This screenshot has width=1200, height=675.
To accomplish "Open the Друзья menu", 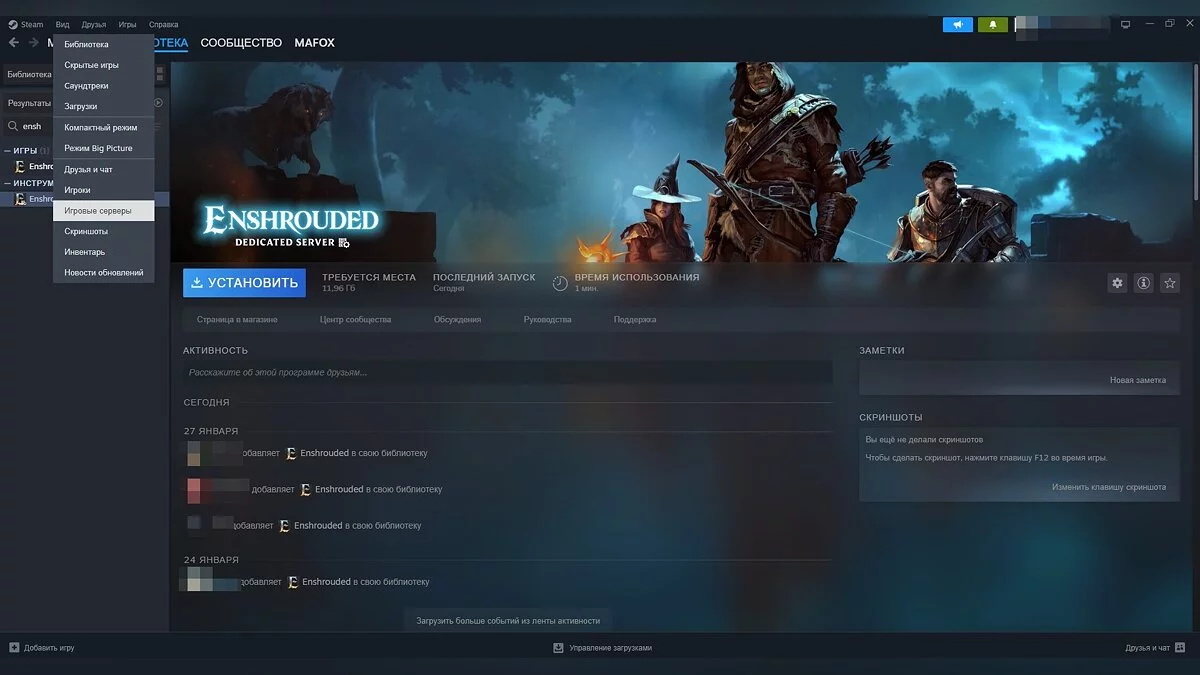I will 94,24.
